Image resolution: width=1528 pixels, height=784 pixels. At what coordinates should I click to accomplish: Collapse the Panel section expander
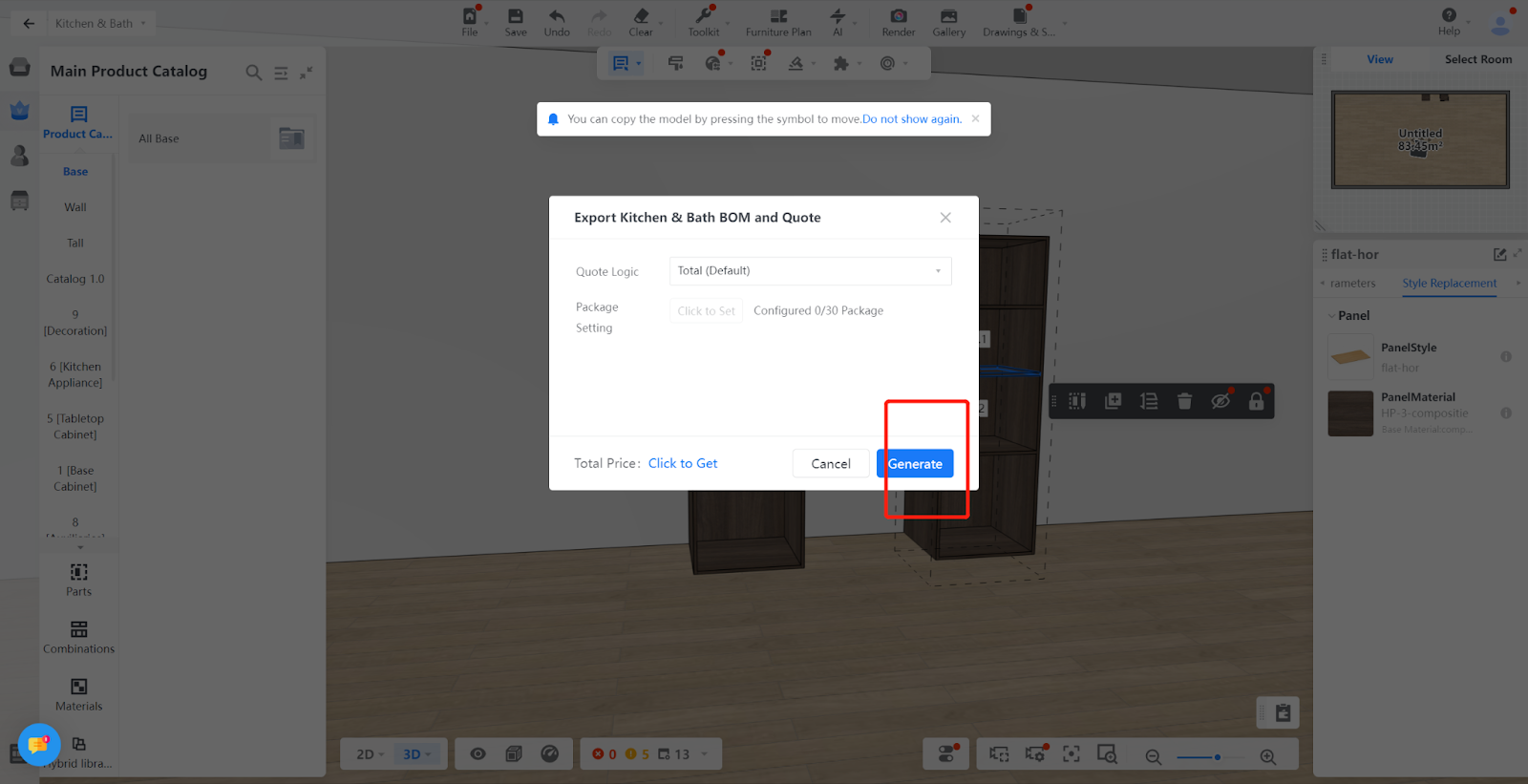pos(1331,316)
